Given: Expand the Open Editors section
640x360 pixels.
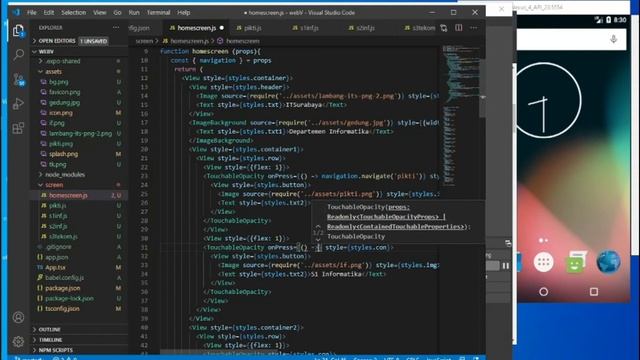Looking at the screenshot, I should tap(57, 41).
